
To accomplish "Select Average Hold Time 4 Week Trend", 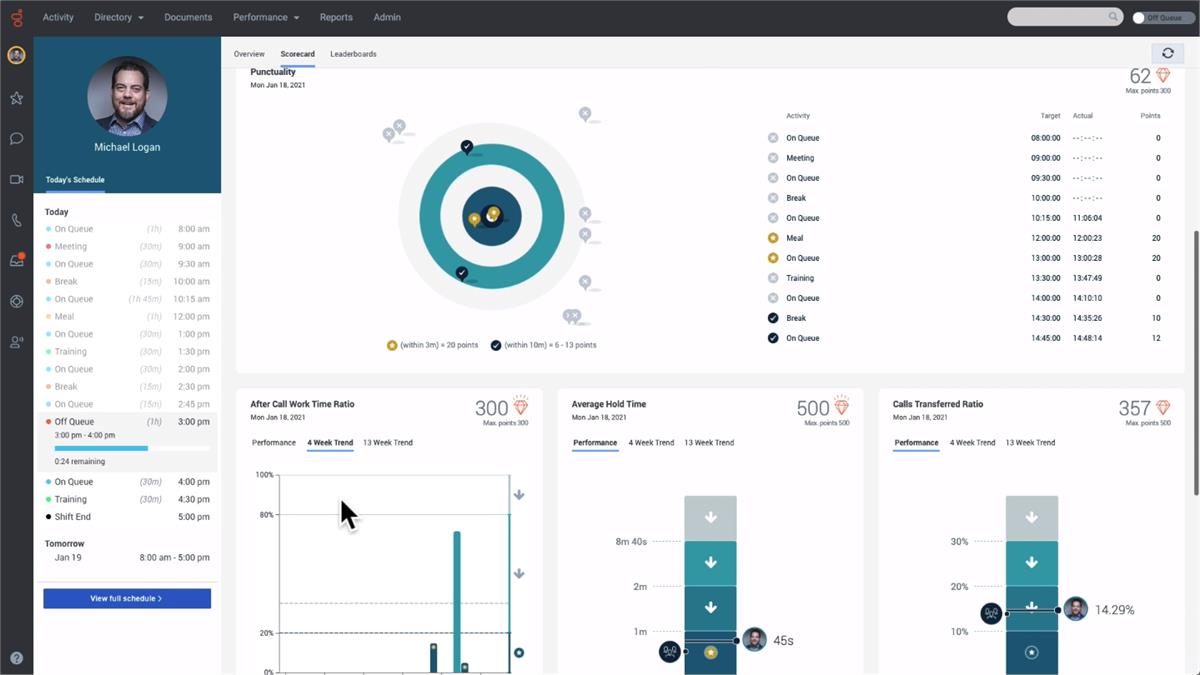I will tap(651, 442).
